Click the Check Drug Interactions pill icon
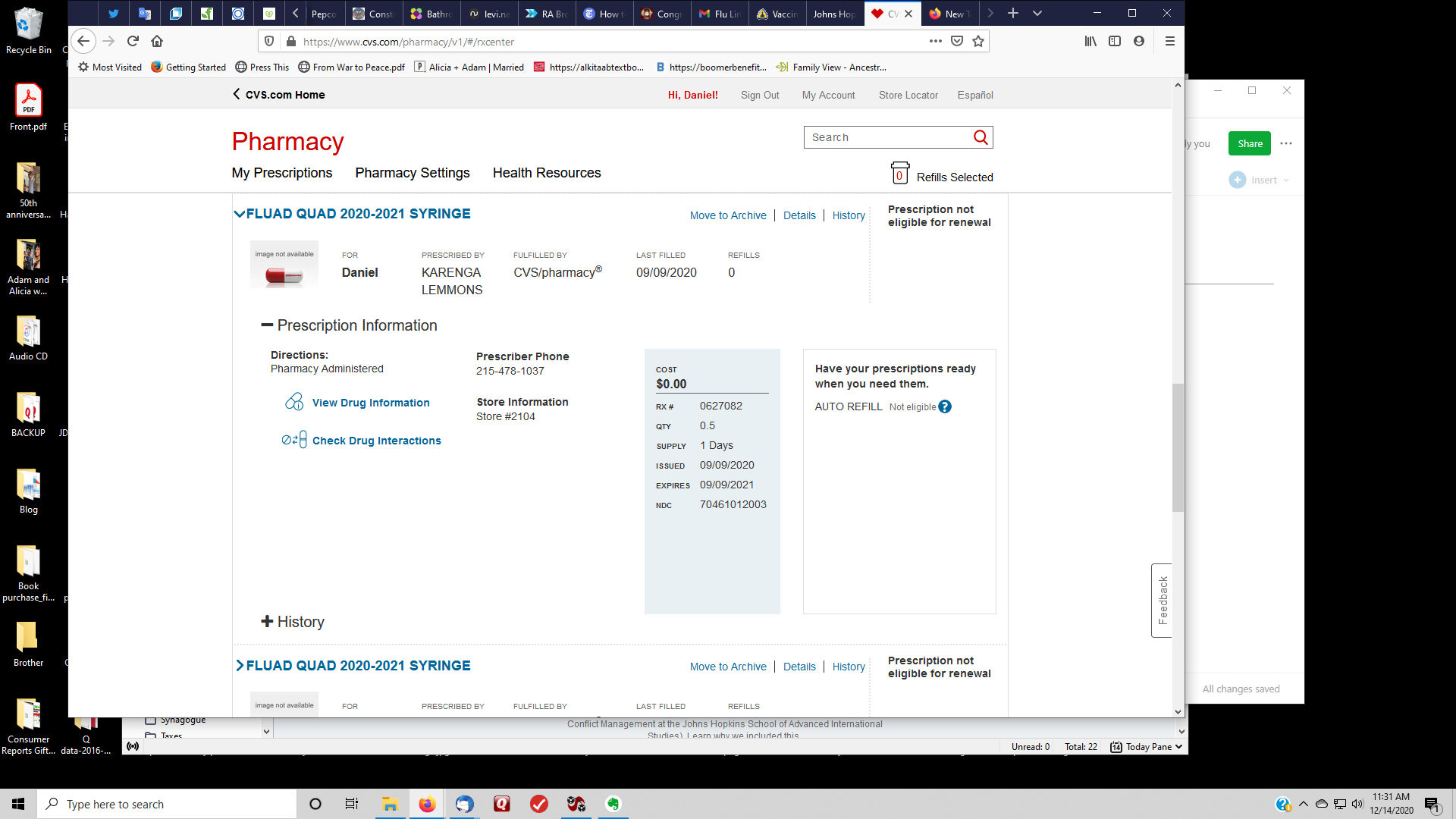 [294, 440]
